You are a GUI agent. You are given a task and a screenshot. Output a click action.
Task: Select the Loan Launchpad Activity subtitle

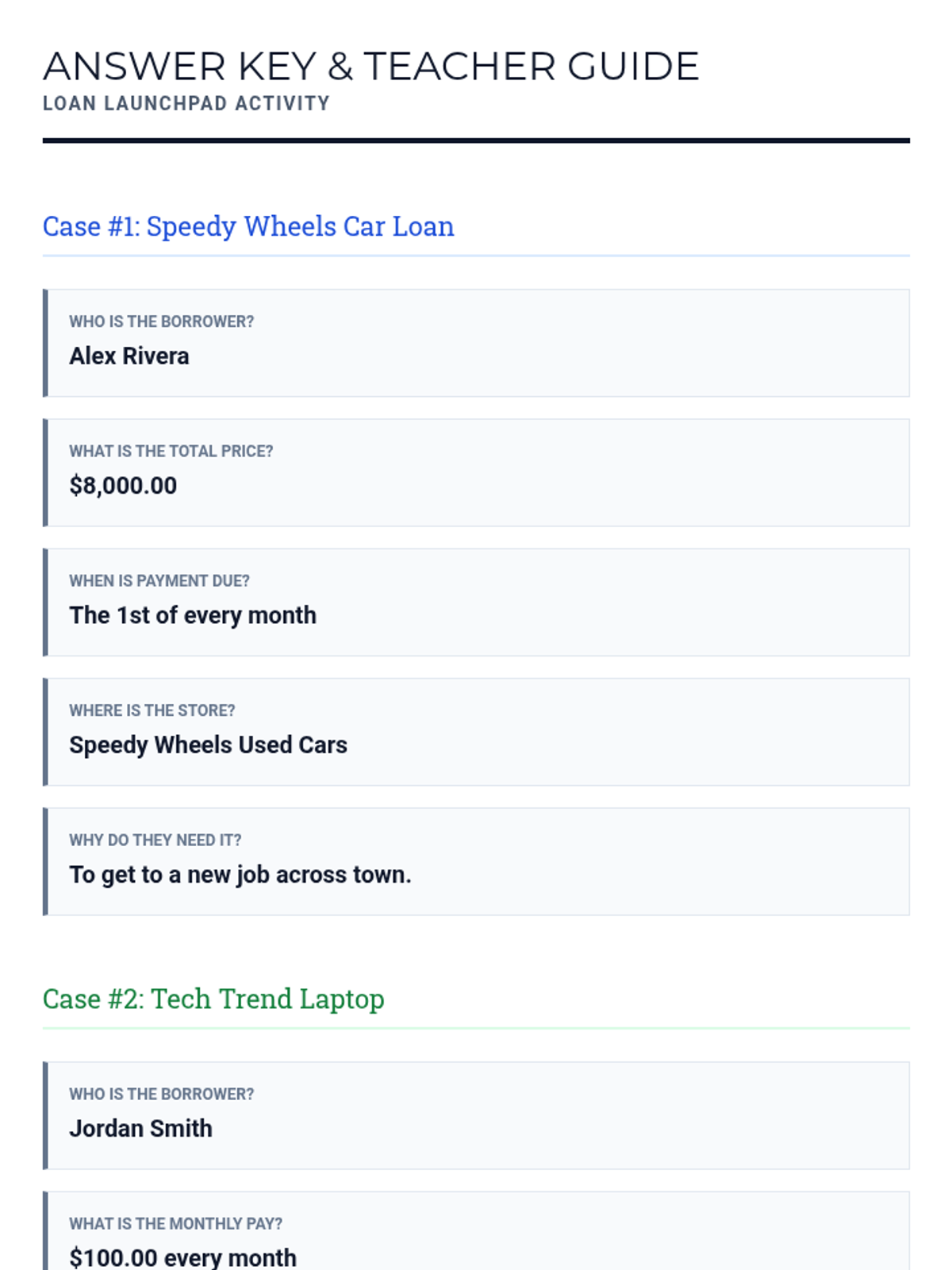tap(186, 103)
